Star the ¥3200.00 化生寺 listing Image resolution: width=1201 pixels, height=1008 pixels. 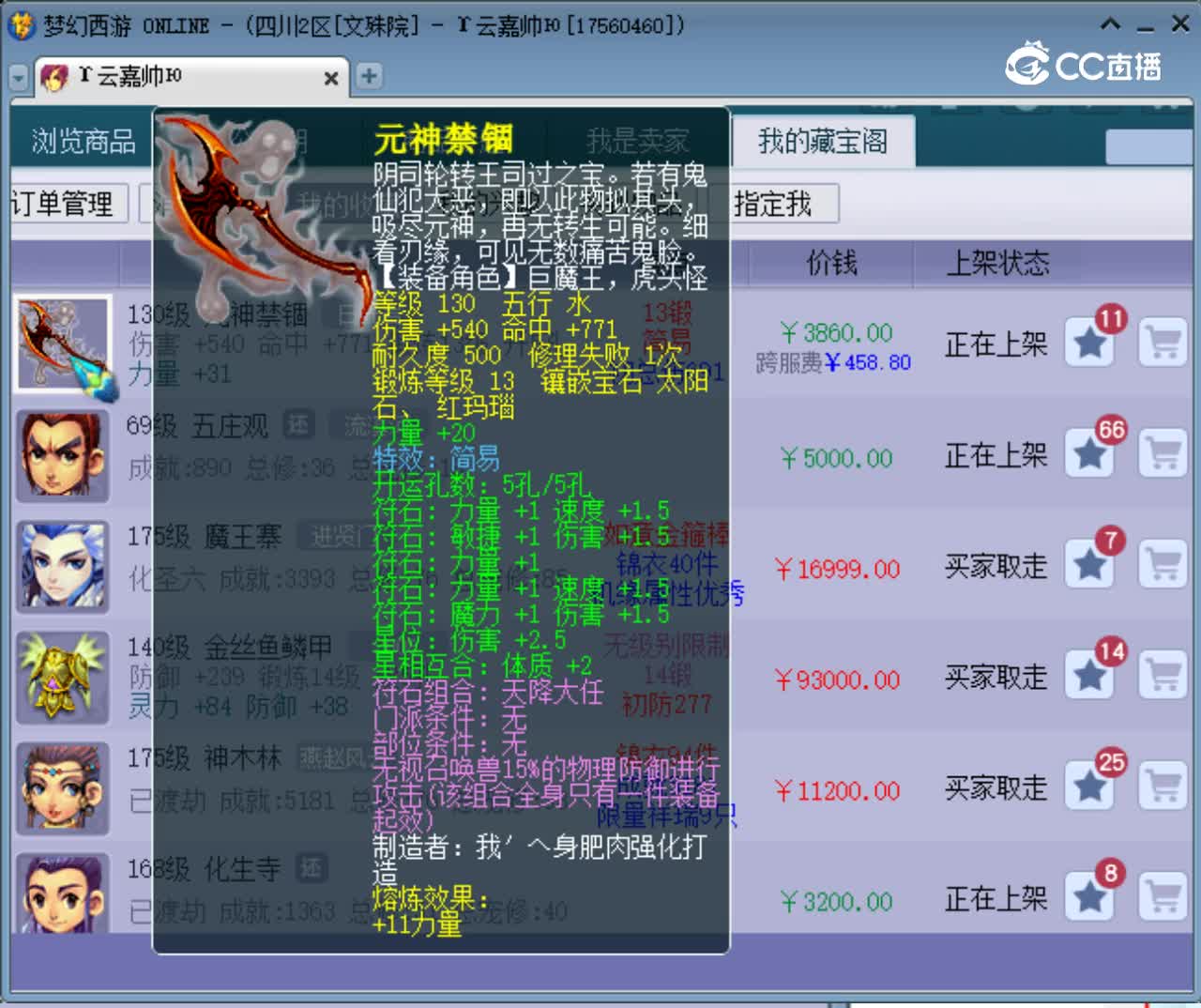(1089, 896)
